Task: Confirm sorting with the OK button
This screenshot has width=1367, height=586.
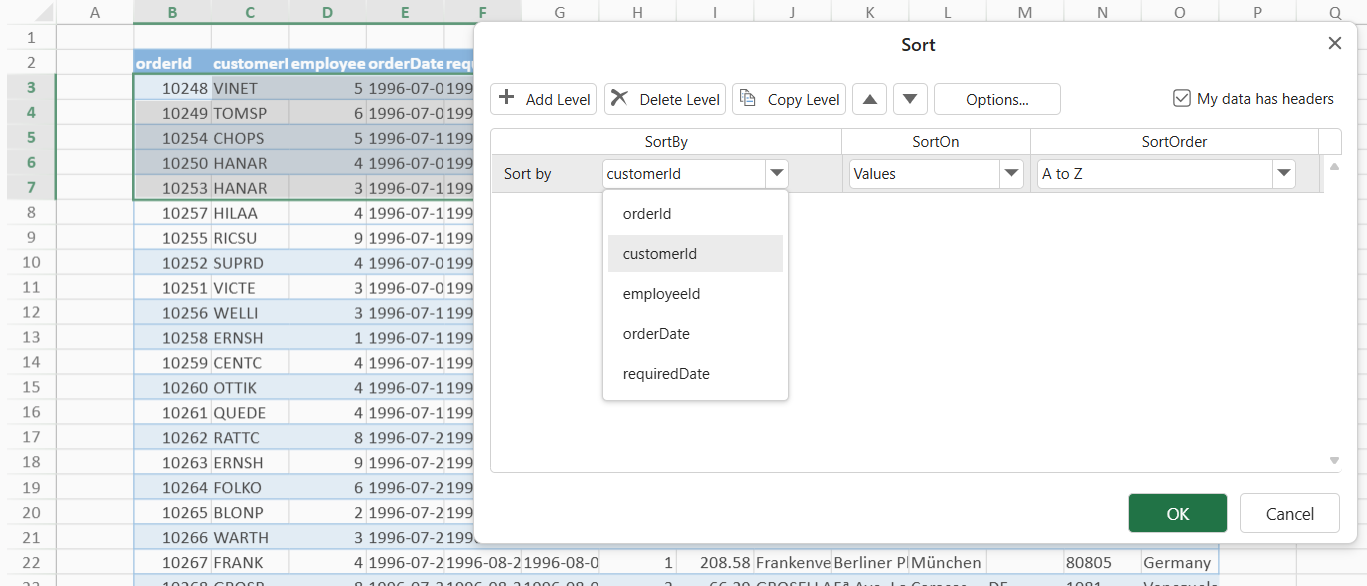Action: point(1177,514)
